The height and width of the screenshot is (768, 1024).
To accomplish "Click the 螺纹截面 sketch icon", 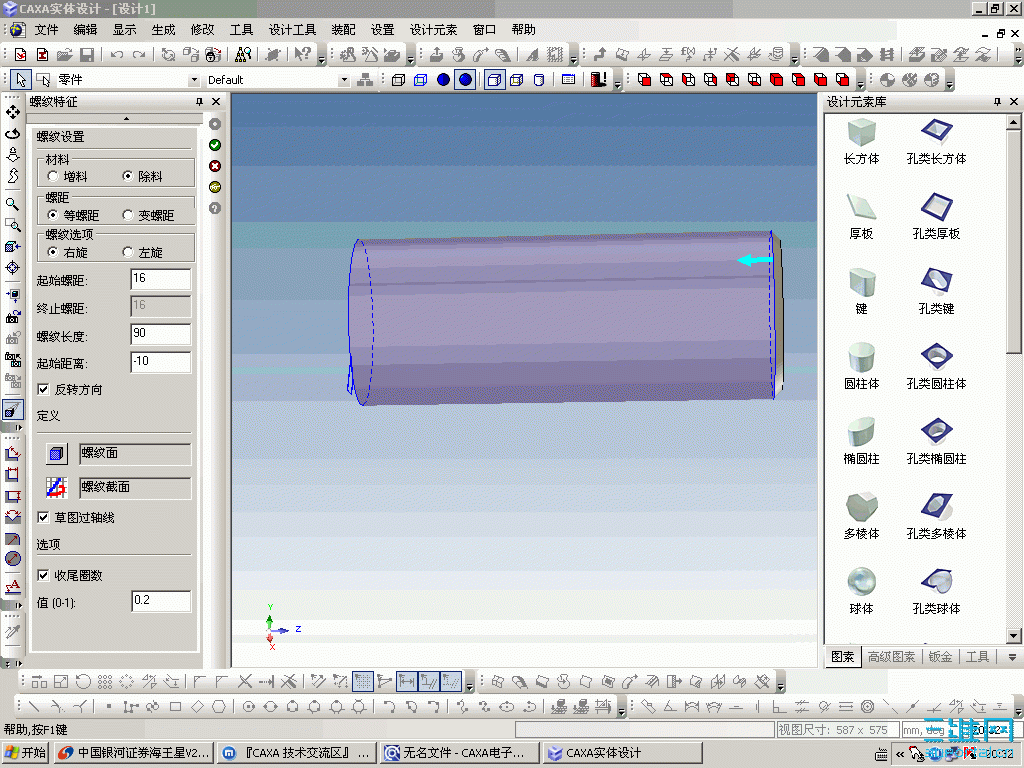I will pos(57,487).
